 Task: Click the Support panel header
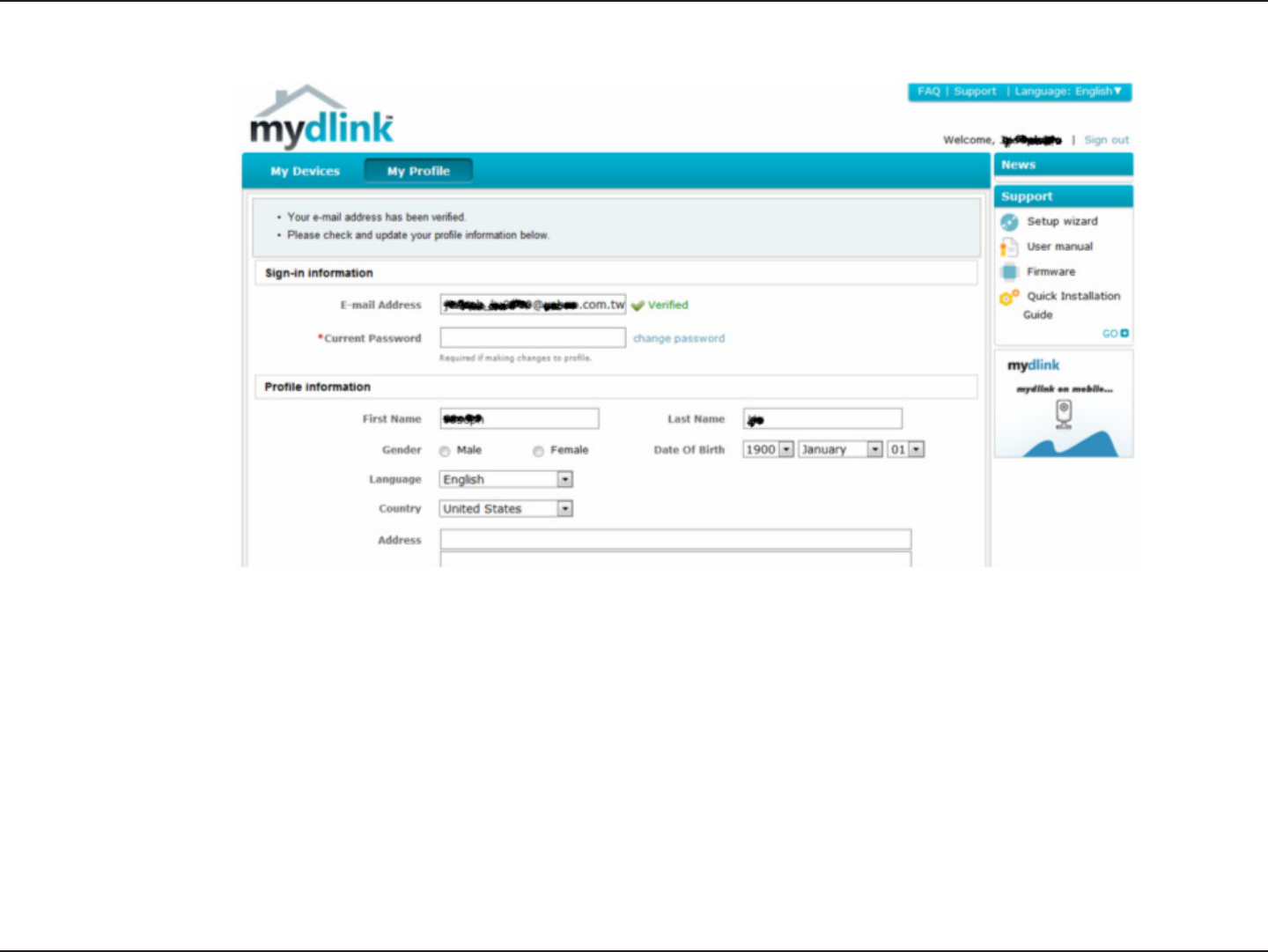pyautogui.click(x=1064, y=196)
